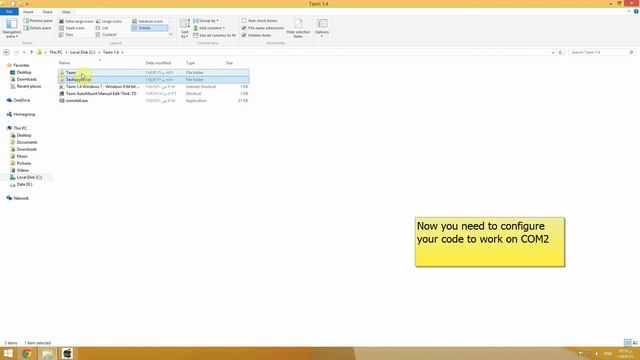Toggle the Preview pane
This screenshot has width=640, height=360.
pos(38,20)
